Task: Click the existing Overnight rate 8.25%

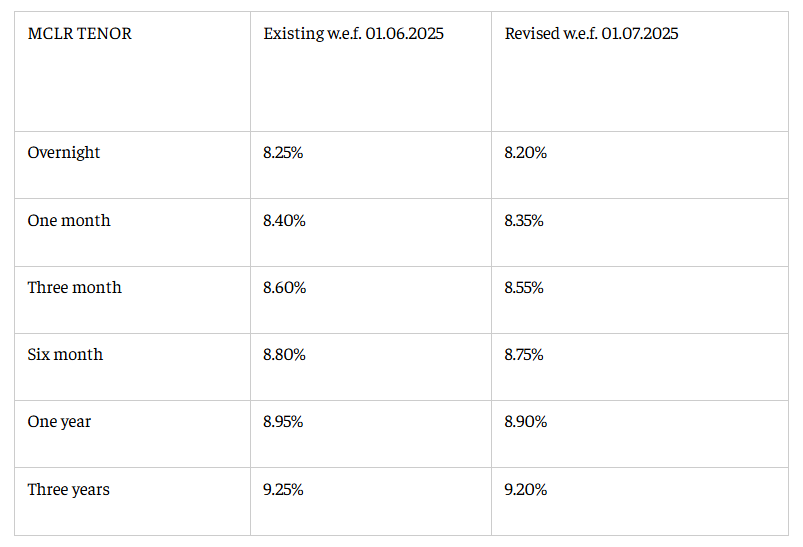Action: point(284,153)
